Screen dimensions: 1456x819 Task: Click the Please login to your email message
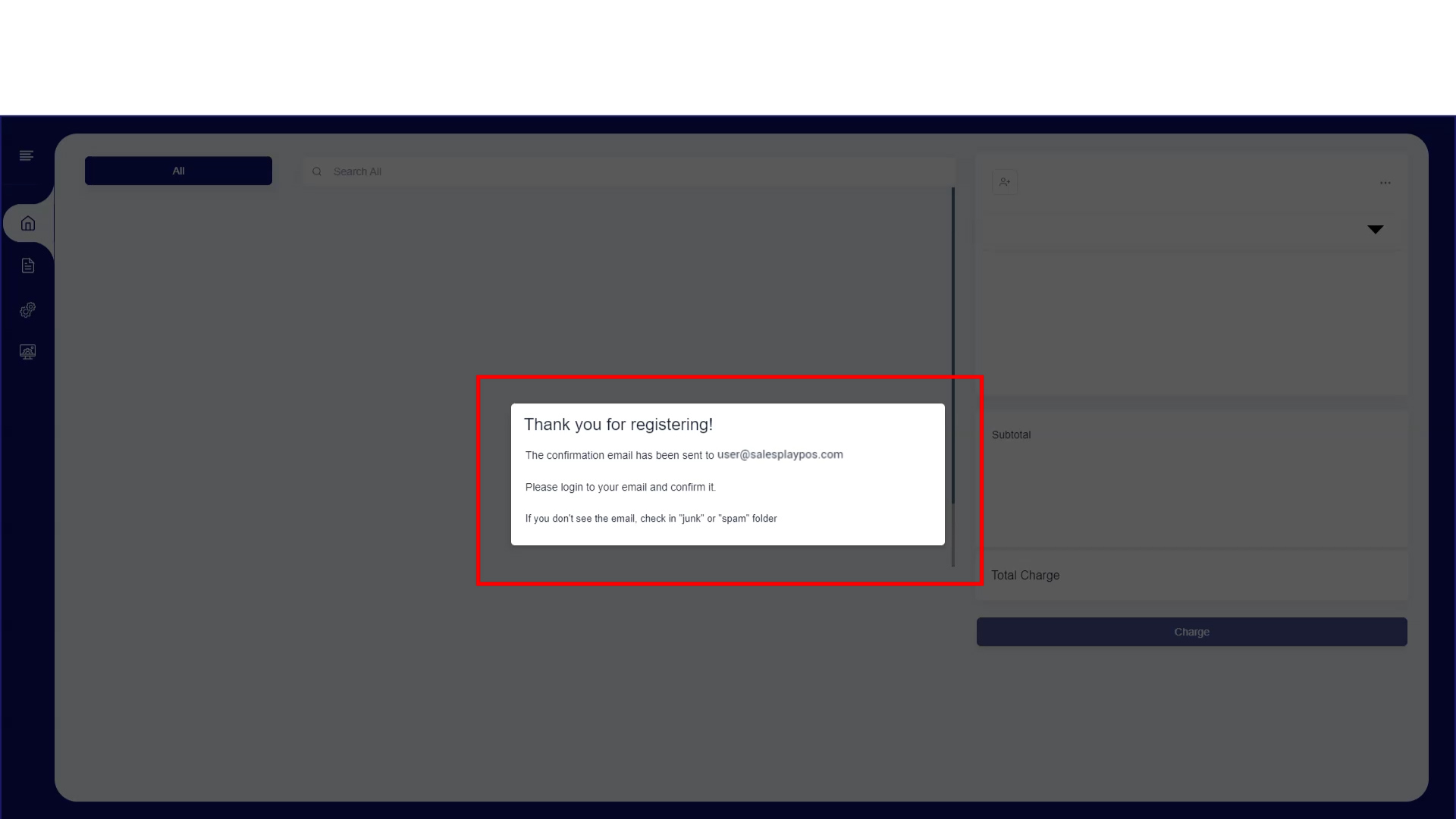point(620,487)
